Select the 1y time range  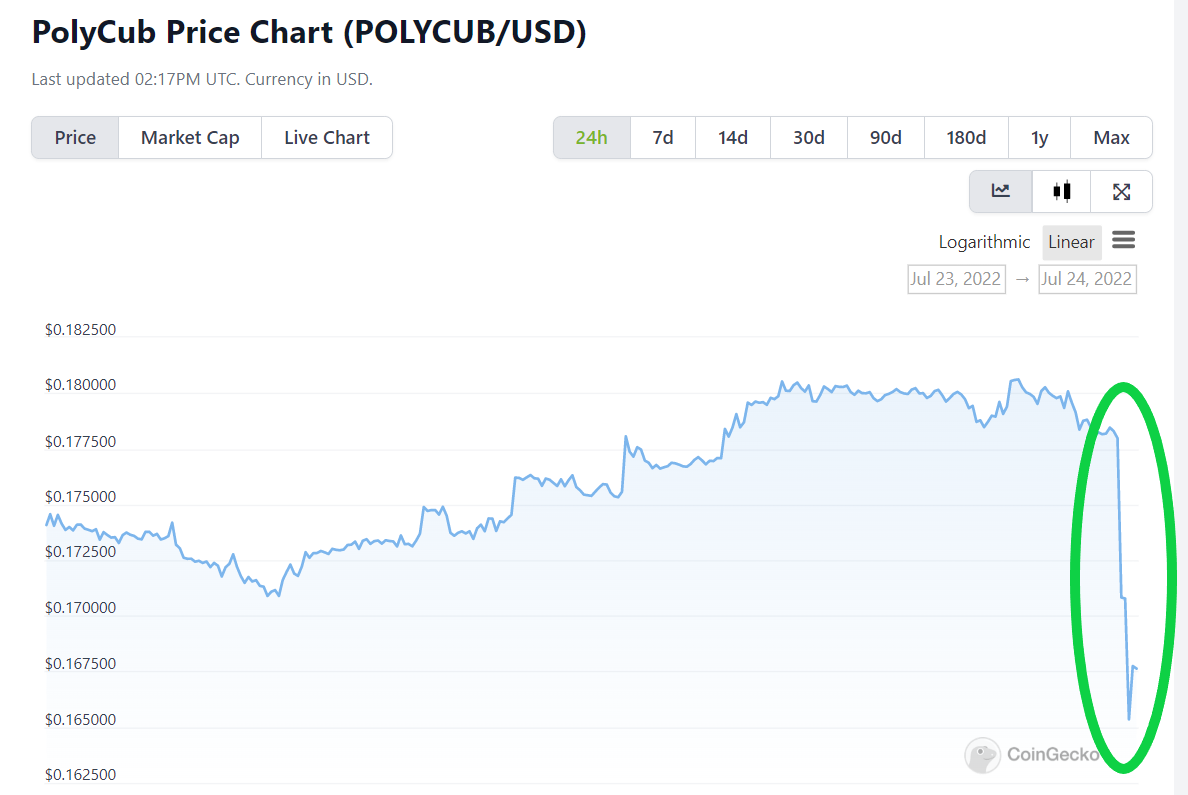point(1040,138)
